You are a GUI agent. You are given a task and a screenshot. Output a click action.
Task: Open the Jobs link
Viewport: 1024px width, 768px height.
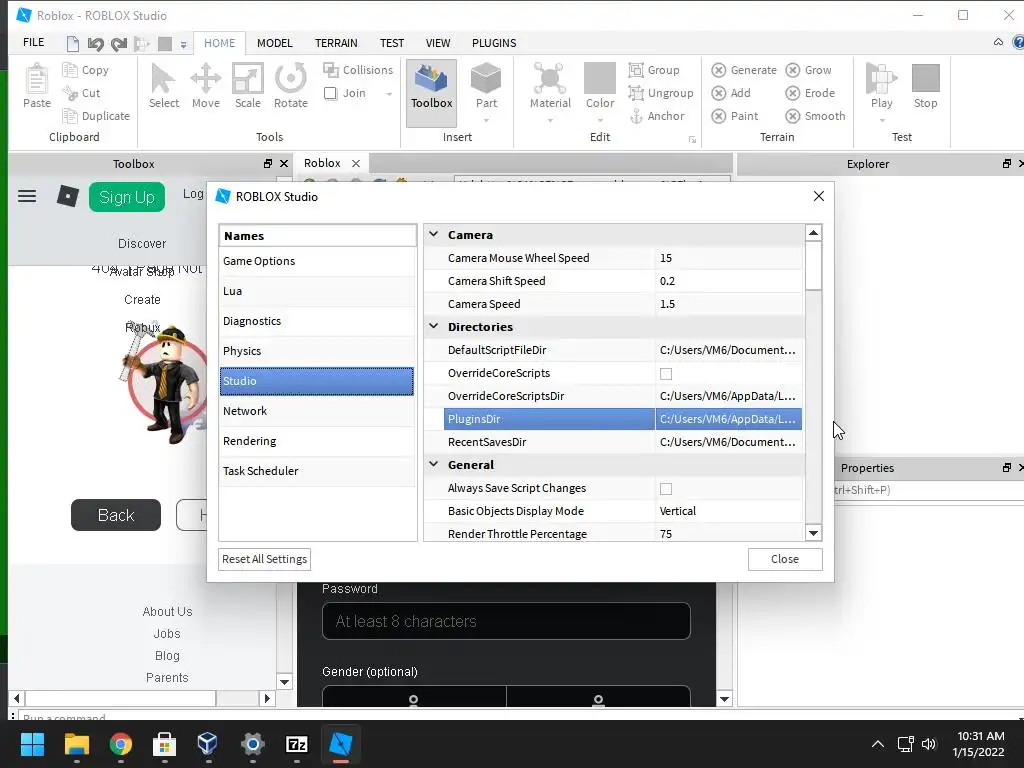click(x=167, y=633)
